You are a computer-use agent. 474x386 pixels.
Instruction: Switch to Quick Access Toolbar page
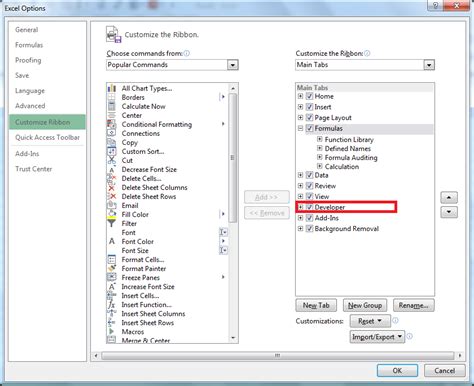coord(47,137)
